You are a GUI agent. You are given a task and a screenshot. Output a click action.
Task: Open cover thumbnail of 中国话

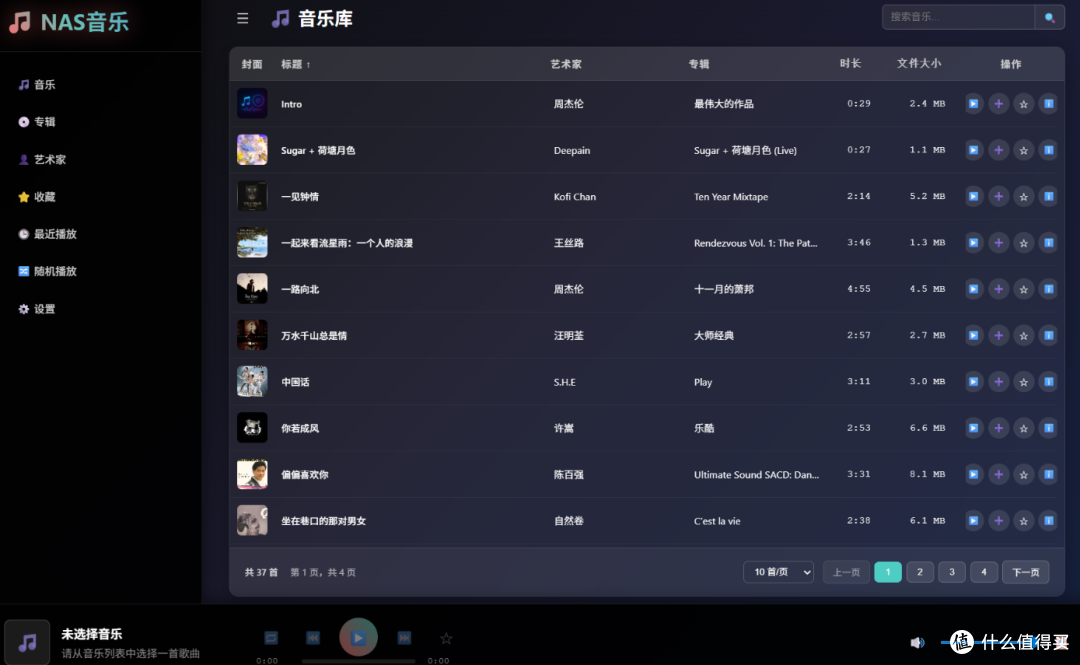[x=252, y=381]
